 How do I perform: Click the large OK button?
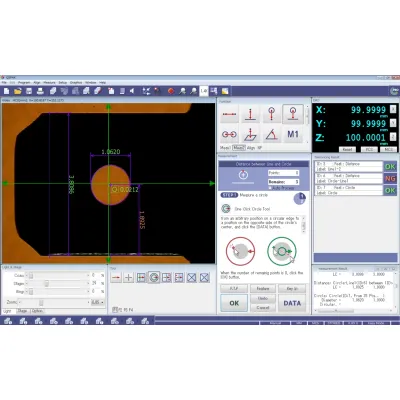click(x=234, y=303)
